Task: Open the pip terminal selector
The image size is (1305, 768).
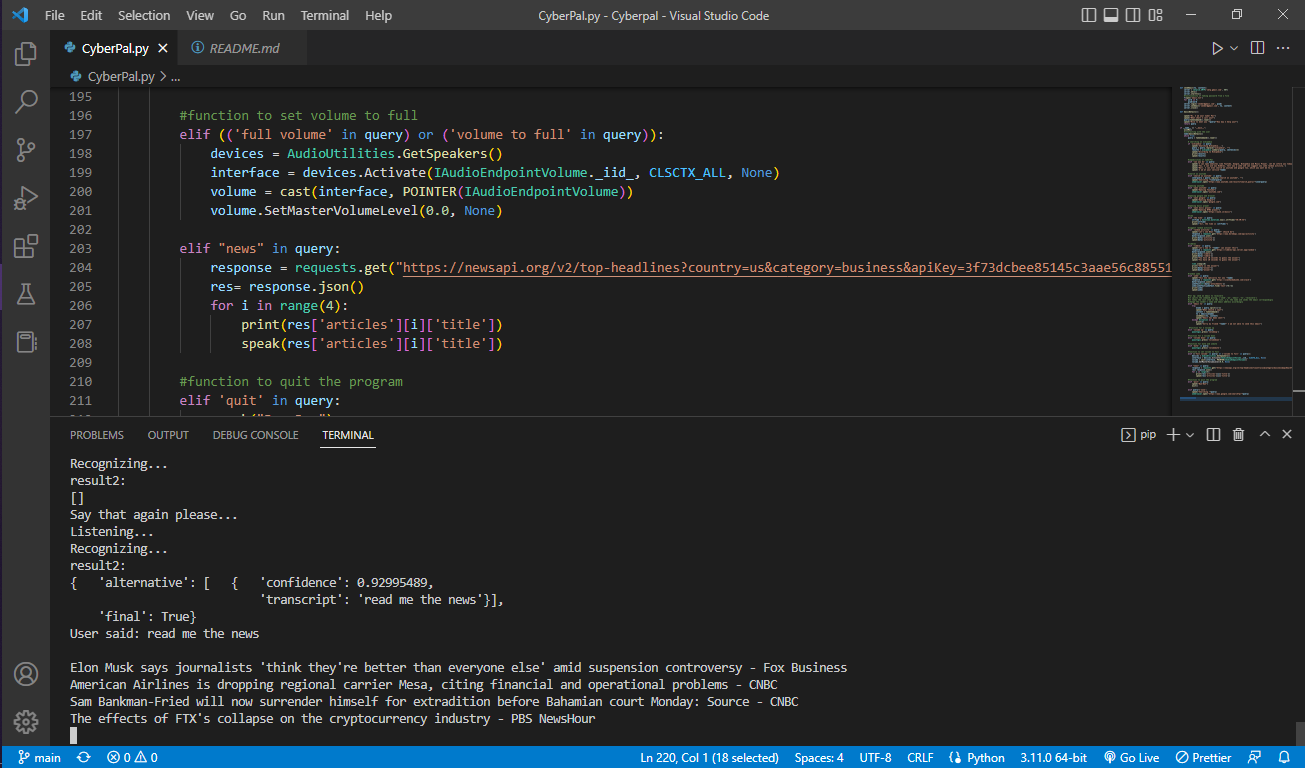Action: (x=1138, y=435)
